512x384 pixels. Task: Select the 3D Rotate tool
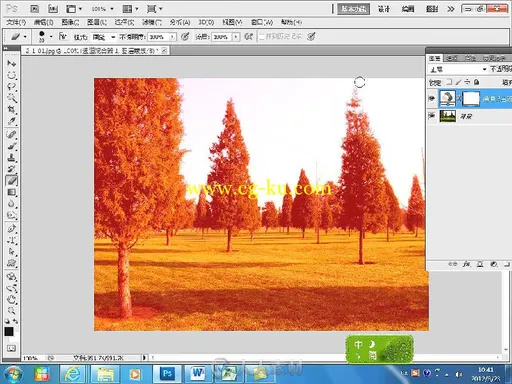click(x=12, y=277)
